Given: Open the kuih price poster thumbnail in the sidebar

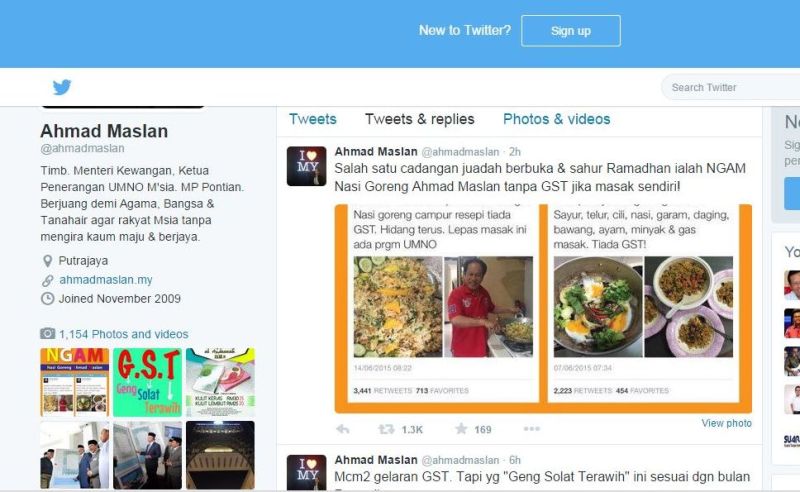Looking at the screenshot, I should click(x=220, y=382).
